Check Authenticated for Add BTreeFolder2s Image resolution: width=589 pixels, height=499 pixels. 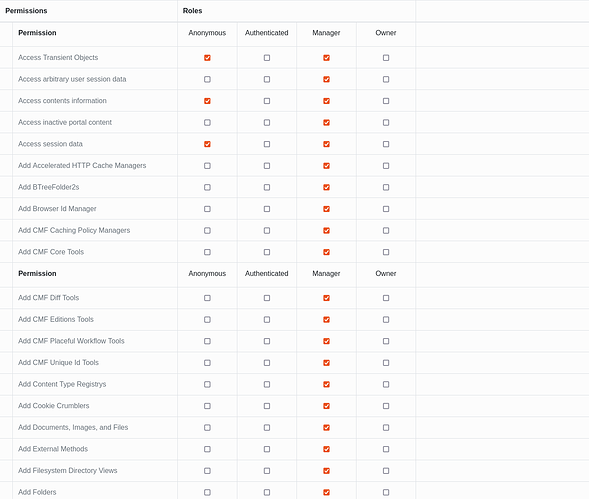pos(267,187)
